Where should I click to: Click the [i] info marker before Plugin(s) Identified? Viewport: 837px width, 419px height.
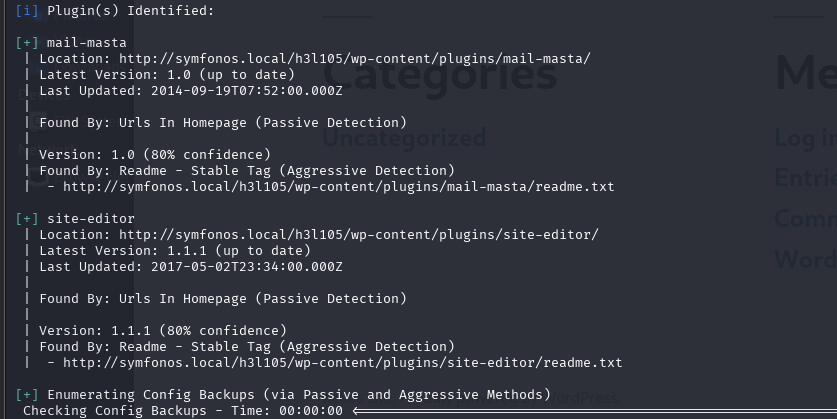[27, 11]
